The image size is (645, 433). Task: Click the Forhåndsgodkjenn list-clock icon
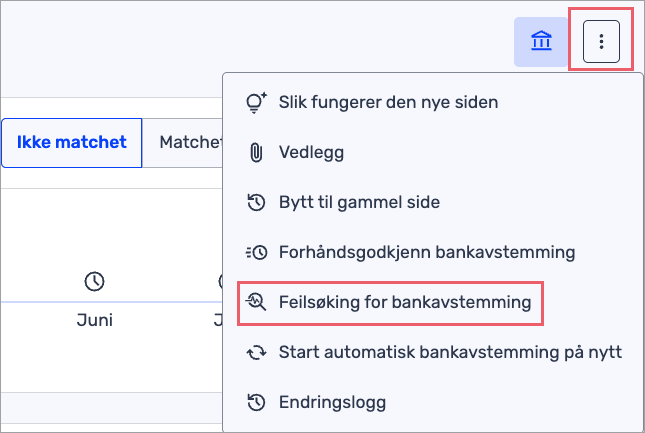click(256, 252)
